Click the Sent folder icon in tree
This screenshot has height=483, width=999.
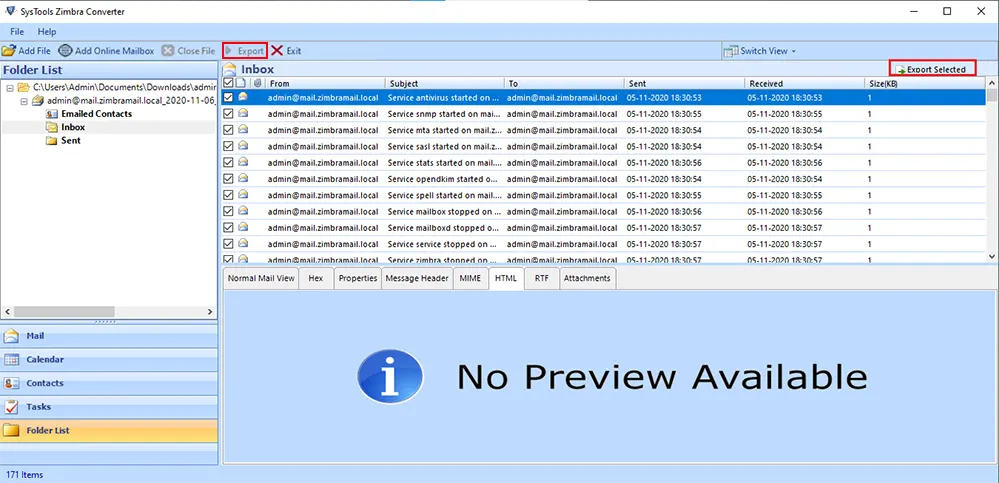click(52, 140)
